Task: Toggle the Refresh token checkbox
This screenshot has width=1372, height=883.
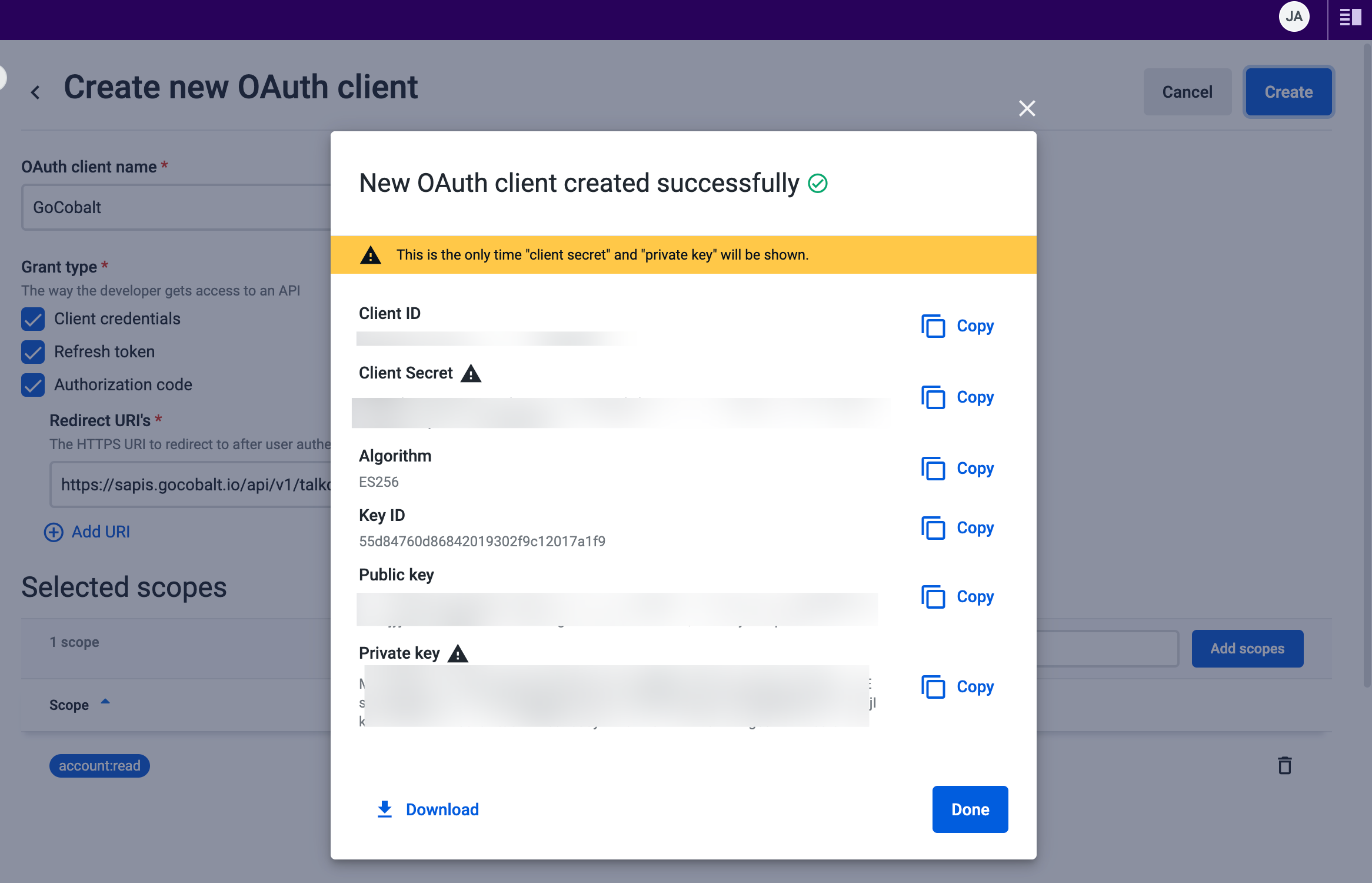Action: [33, 352]
